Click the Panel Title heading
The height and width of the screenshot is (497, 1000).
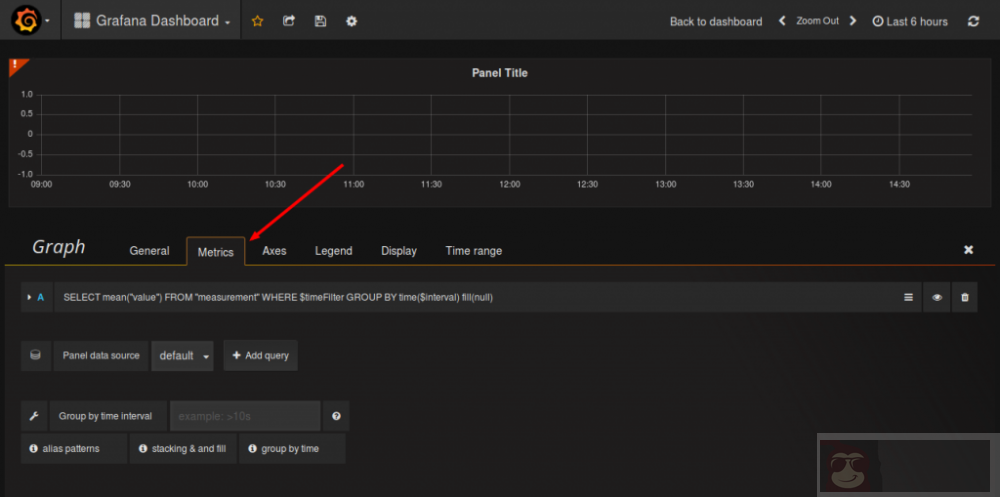[499, 73]
